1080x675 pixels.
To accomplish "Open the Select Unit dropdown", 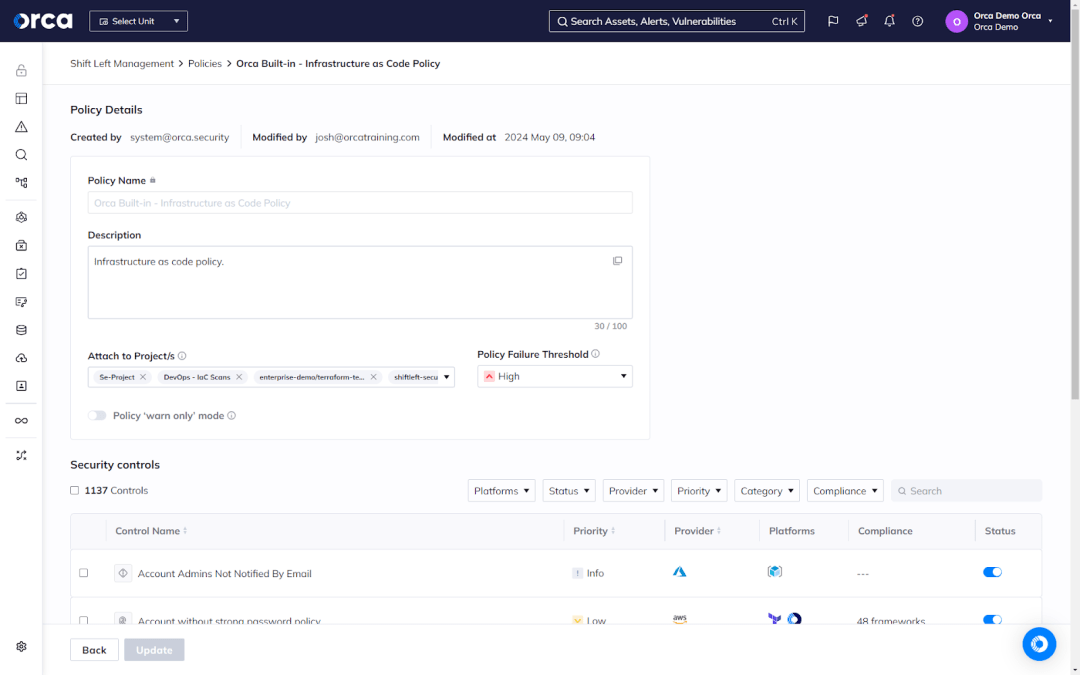I will (x=138, y=21).
